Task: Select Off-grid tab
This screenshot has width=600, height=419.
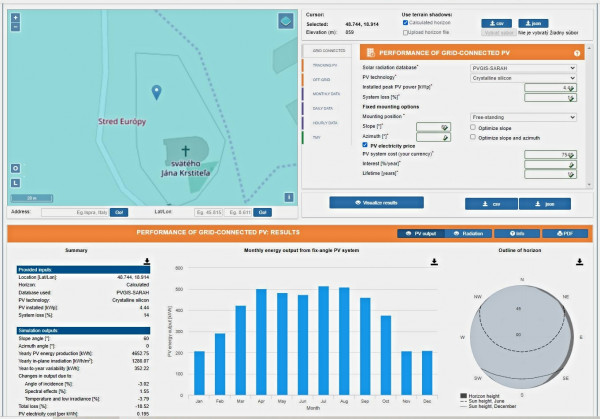Action: click(327, 80)
